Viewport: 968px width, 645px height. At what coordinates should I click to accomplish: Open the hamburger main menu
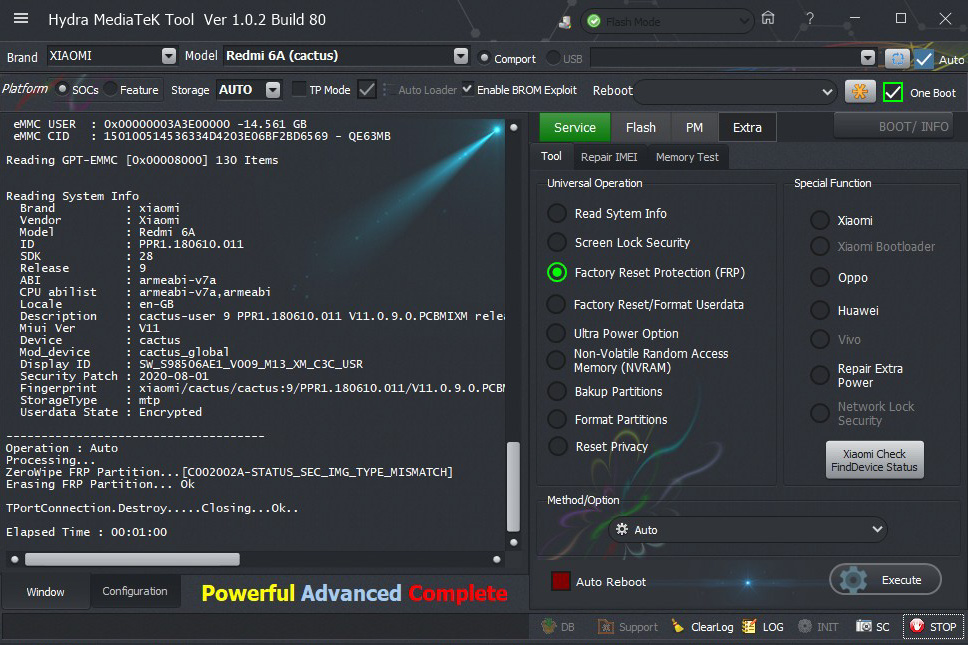[21, 19]
